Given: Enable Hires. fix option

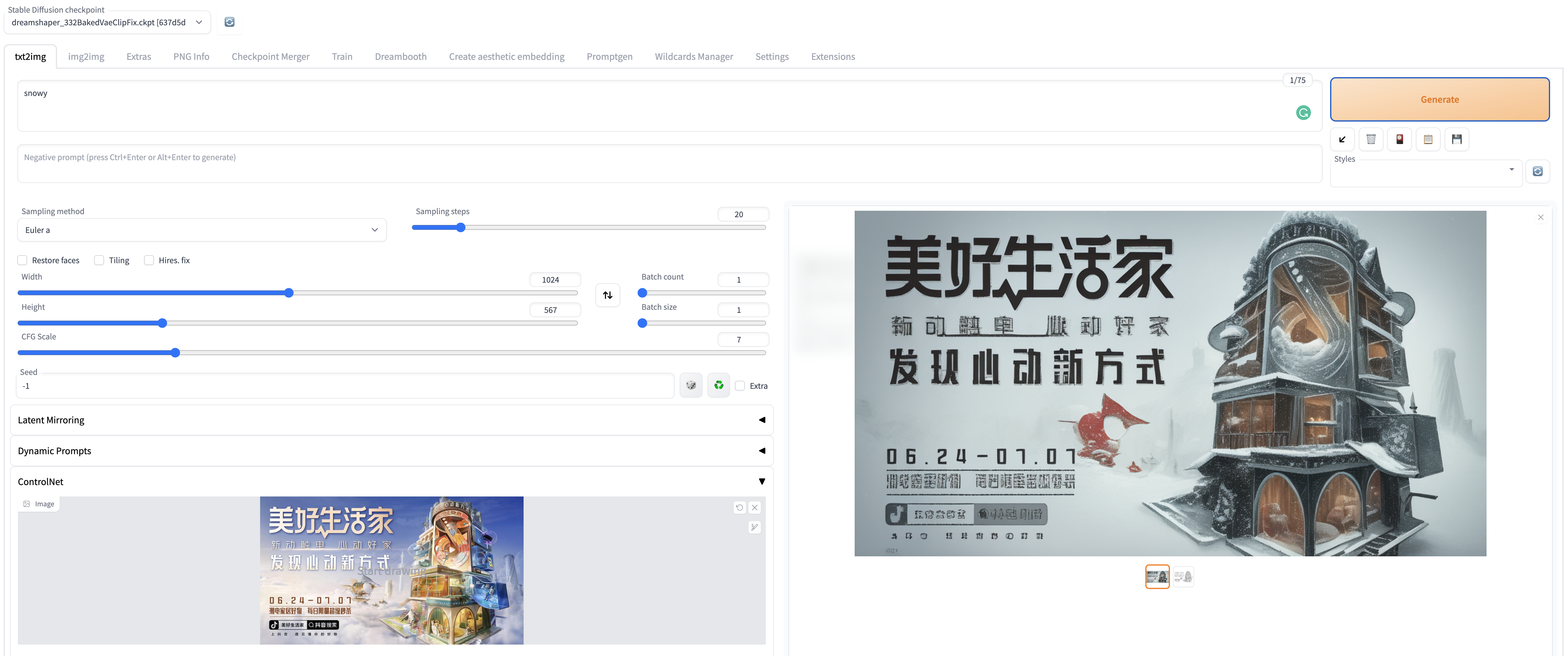Looking at the screenshot, I should [x=149, y=260].
